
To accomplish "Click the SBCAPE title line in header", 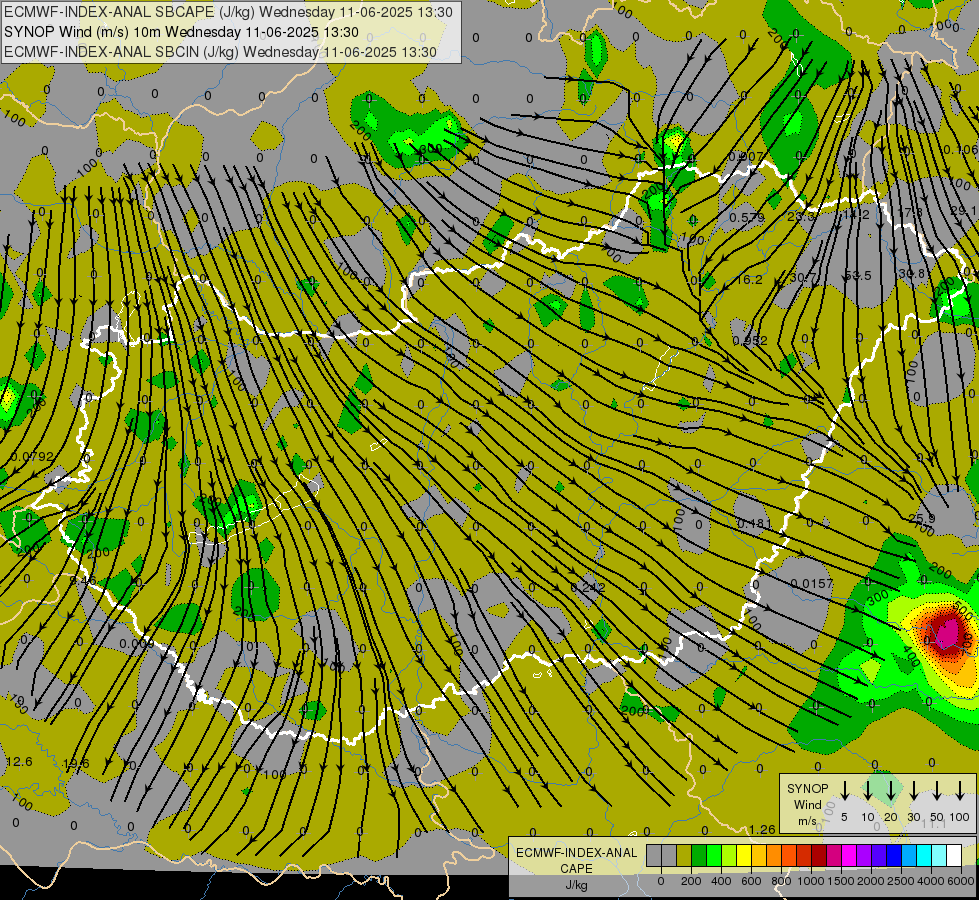I will tap(228, 12).
